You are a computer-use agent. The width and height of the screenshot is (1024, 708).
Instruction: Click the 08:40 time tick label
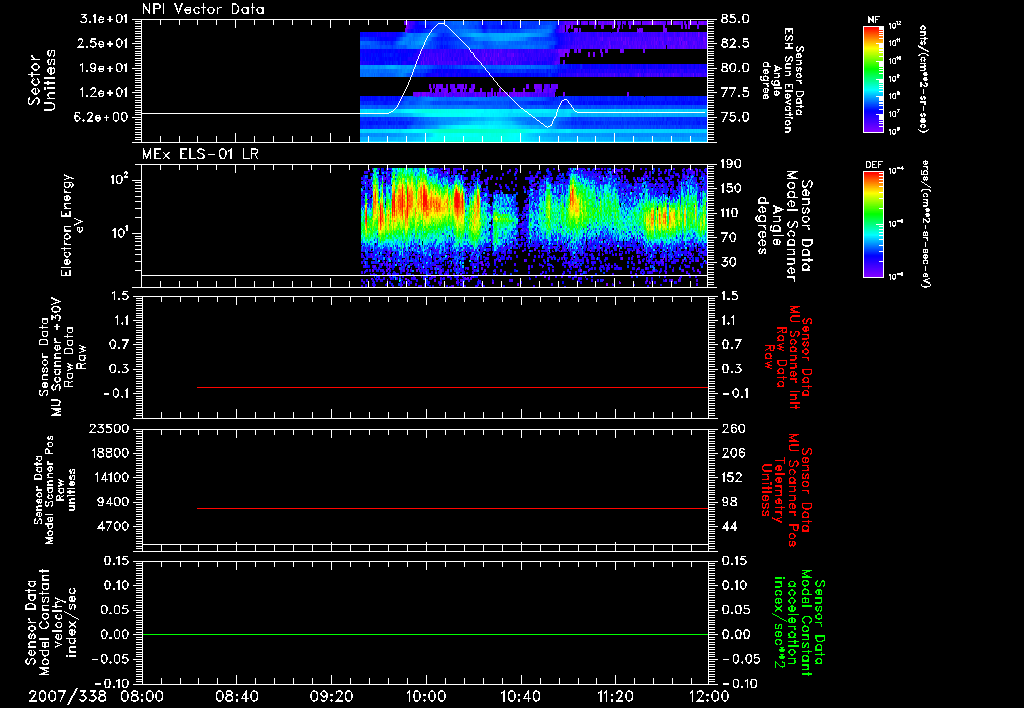coord(236,696)
